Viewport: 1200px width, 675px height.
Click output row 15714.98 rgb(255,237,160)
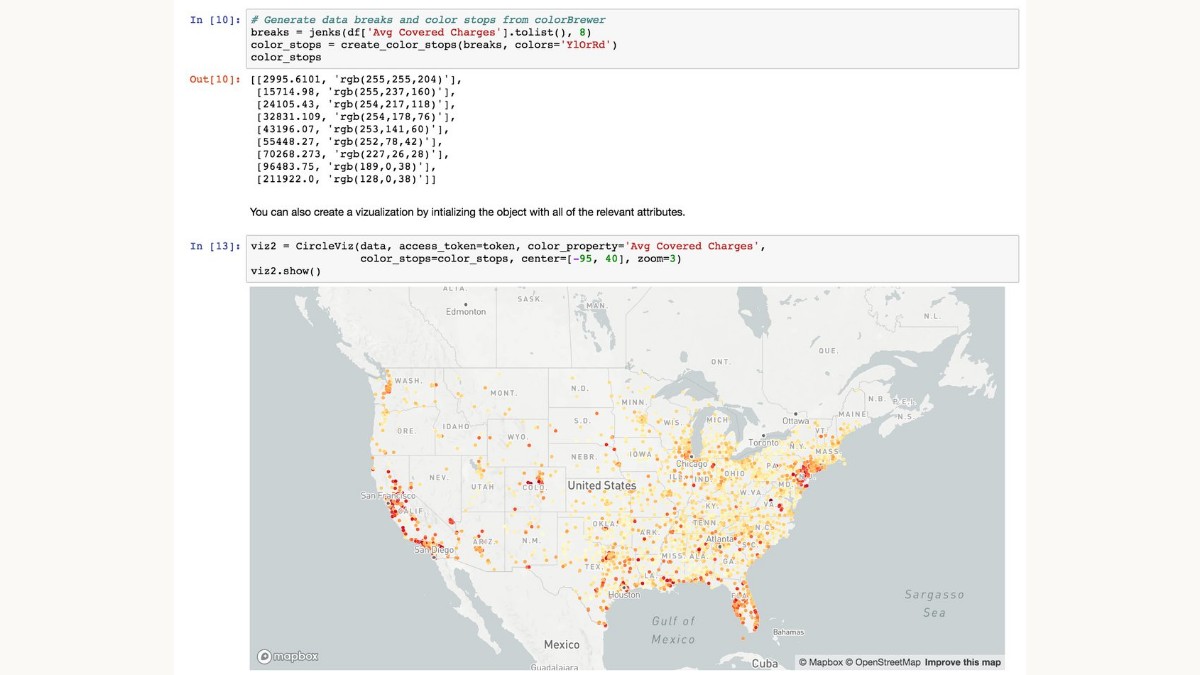point(357,91)
